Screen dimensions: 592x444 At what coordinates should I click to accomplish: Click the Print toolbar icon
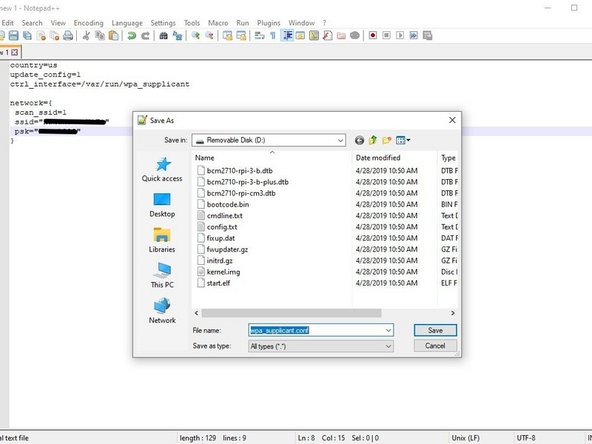click(68, 35)
